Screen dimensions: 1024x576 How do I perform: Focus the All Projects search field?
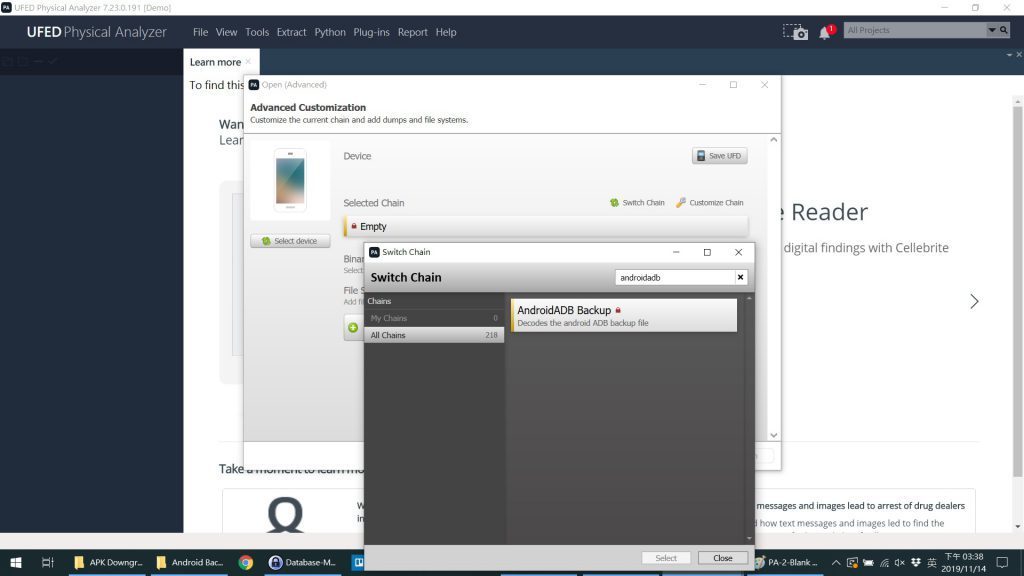916,30
